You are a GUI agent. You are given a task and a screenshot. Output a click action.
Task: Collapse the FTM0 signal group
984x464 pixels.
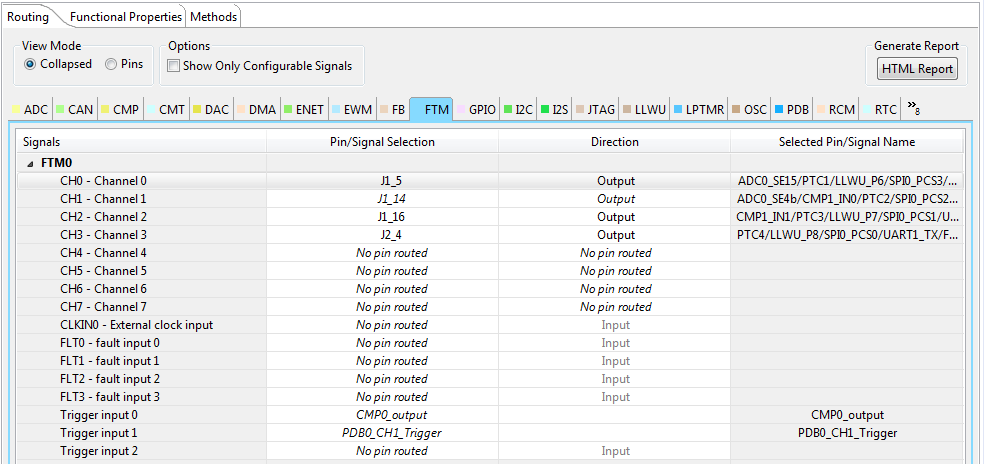tap(31, 163)
